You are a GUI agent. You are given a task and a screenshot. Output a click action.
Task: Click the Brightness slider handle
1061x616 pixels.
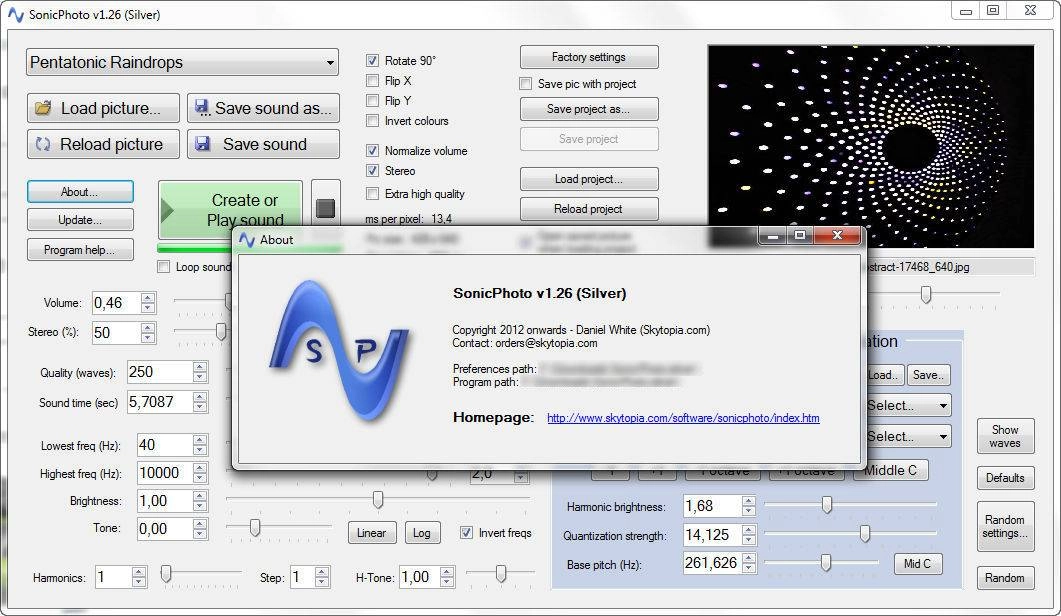point(378,500)
